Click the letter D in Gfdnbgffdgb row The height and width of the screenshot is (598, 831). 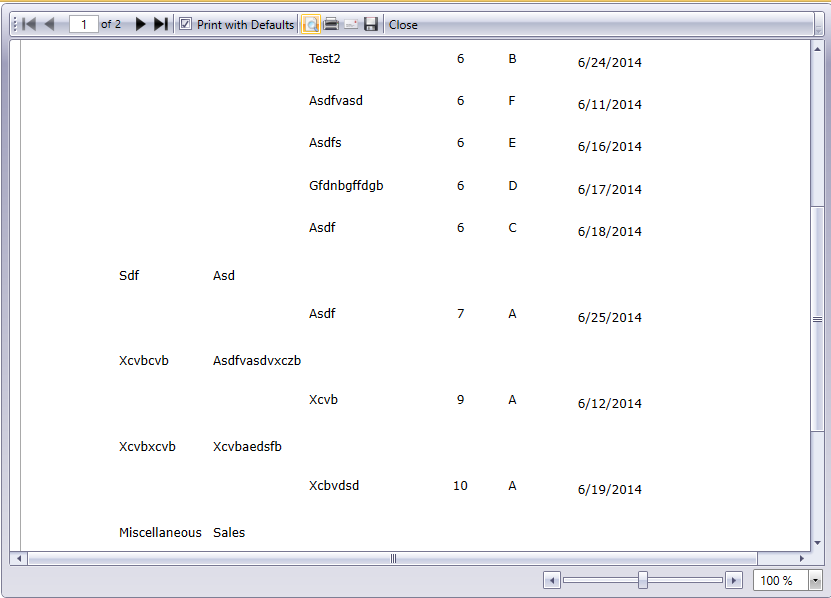tap(512, 186)
